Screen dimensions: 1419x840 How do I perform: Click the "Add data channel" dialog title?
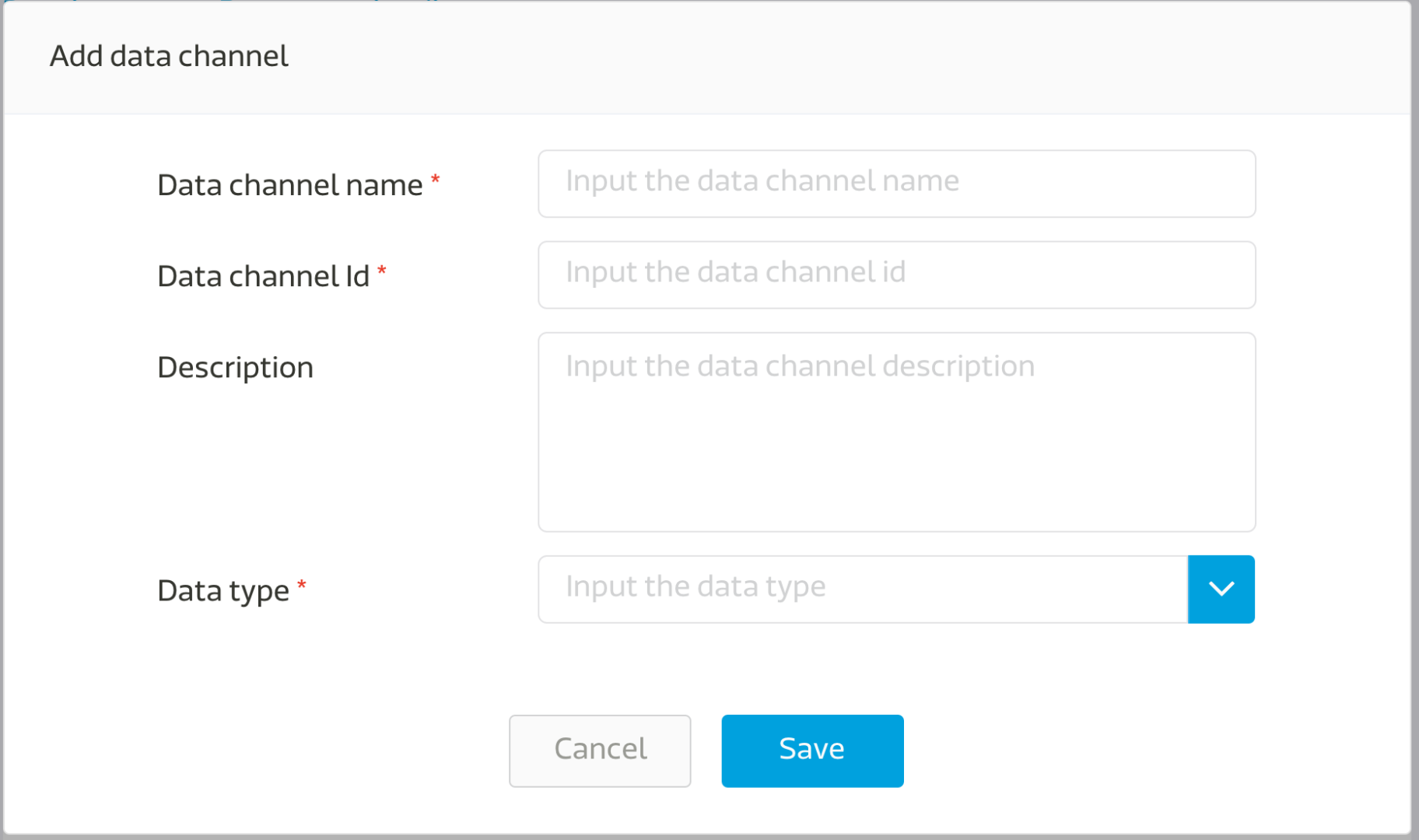pyautogui.click(x=169, y=56)
